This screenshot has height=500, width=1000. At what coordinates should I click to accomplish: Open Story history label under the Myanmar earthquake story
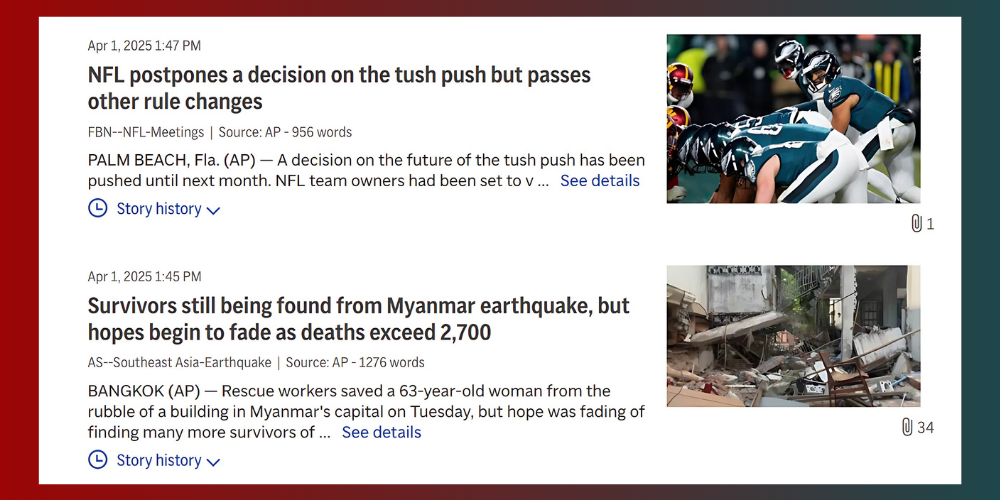point(159,460)
